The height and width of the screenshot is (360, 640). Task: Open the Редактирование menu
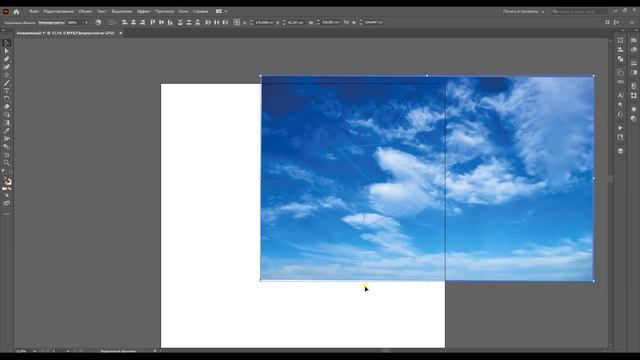pyautogui.click(x=59, y=11)
